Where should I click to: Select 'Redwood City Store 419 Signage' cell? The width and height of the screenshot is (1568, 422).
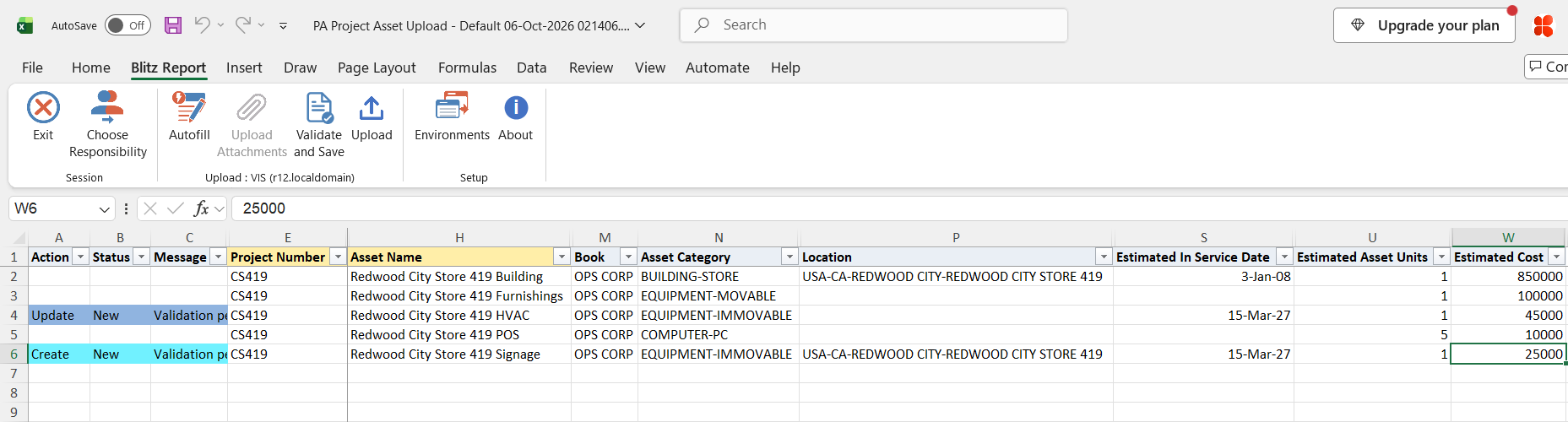coord(459,354)
